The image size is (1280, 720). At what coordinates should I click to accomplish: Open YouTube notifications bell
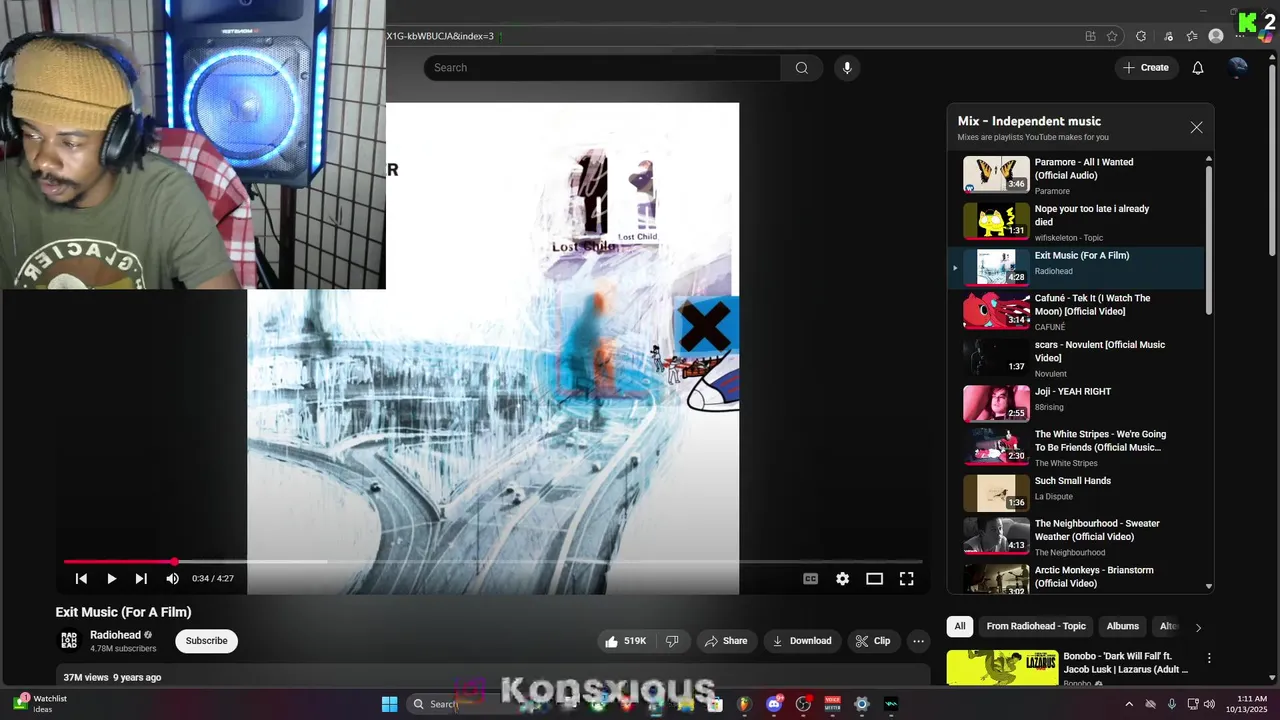click(x=1198, y=68)
